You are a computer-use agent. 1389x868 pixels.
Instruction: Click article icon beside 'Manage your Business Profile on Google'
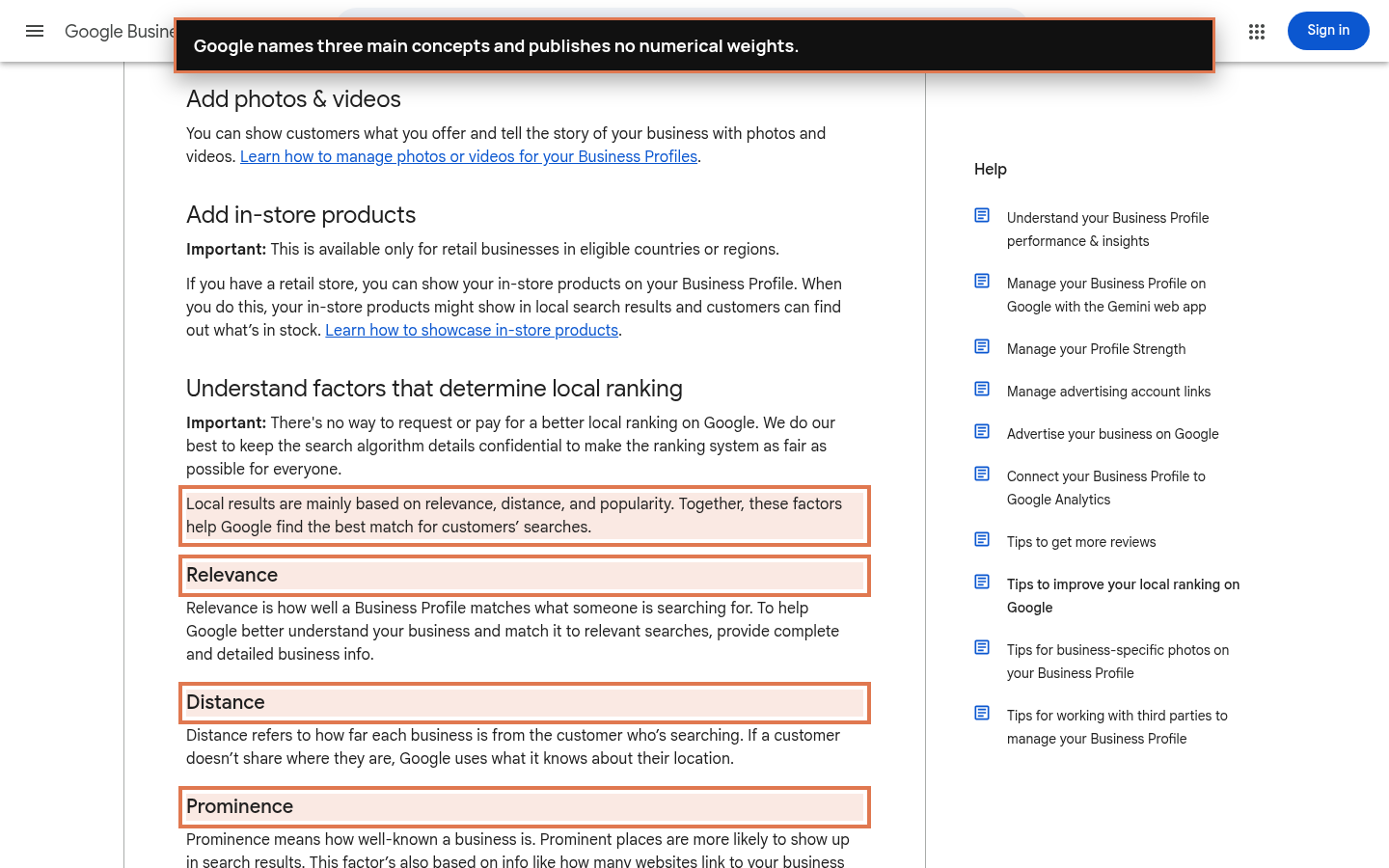click(982, 281)
